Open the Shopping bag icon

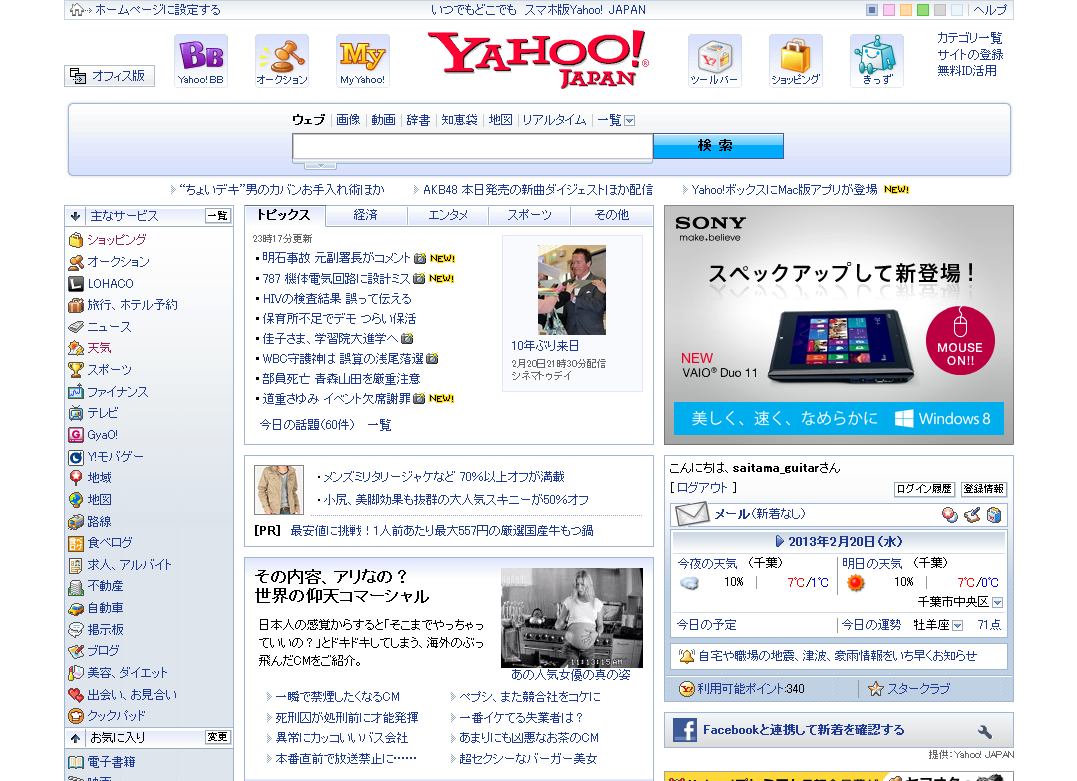[x=795, y=61]
